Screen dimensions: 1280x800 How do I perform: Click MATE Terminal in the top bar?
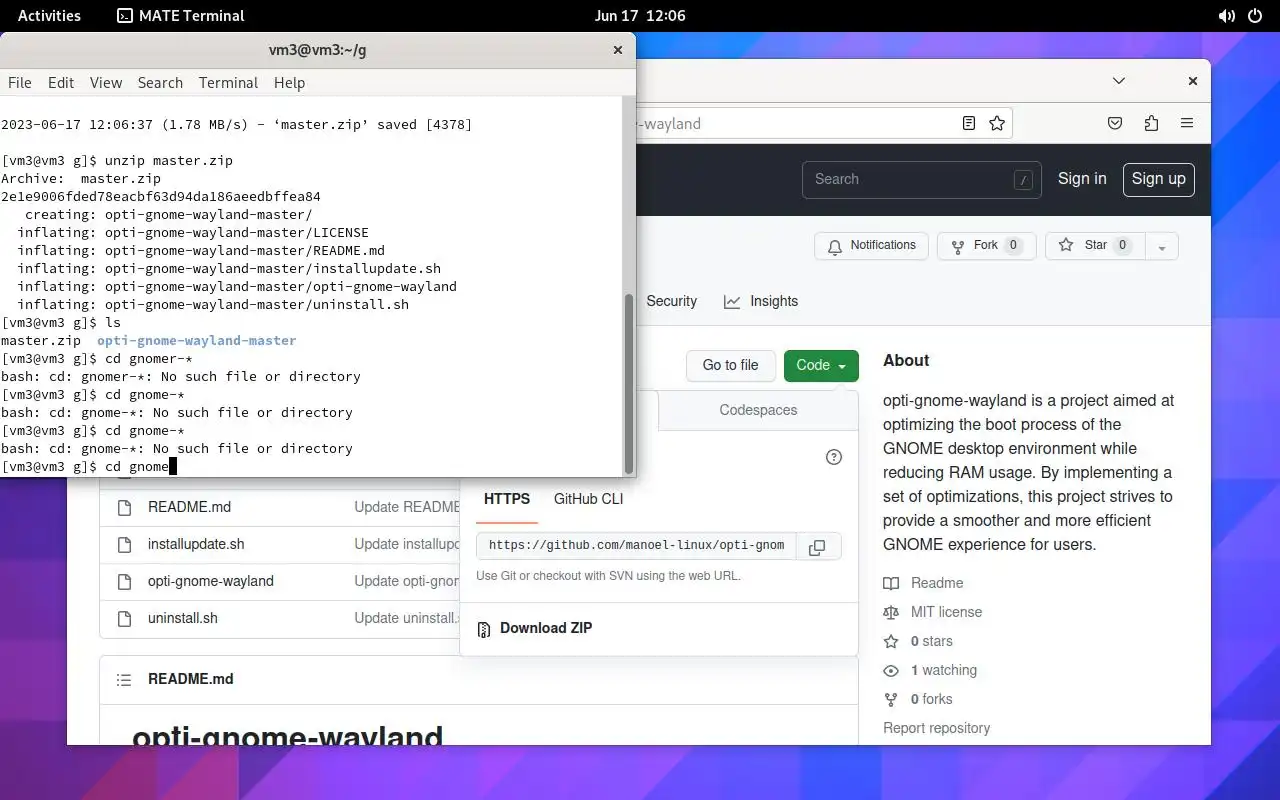(x=181, y=15)
